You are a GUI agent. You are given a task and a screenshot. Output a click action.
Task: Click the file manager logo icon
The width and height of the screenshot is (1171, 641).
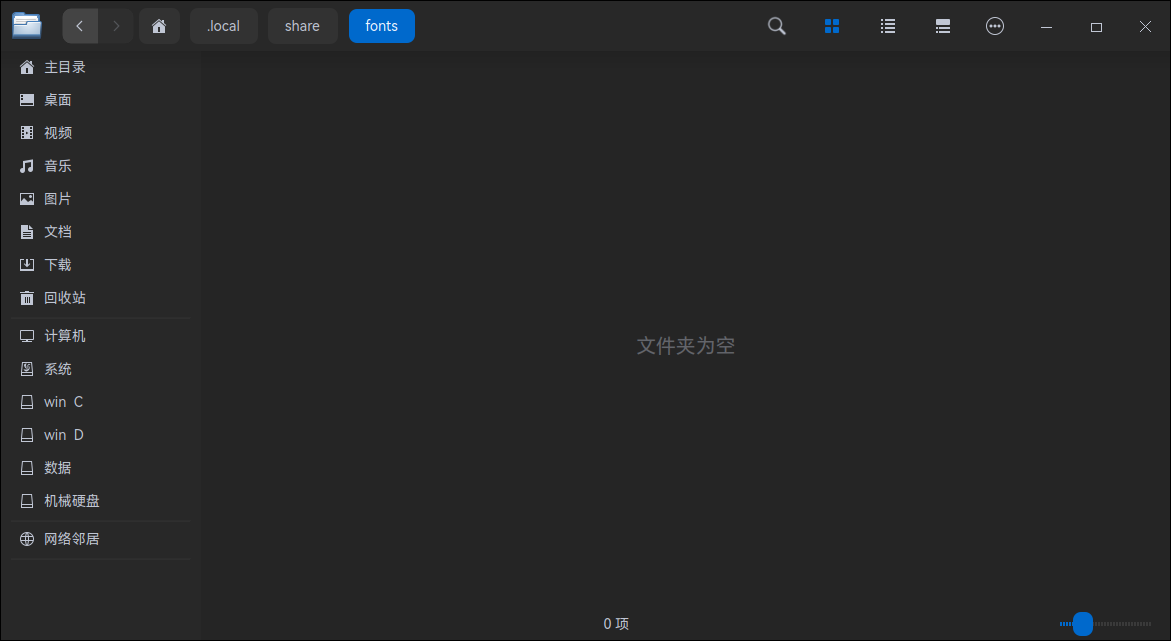(27, 25)
